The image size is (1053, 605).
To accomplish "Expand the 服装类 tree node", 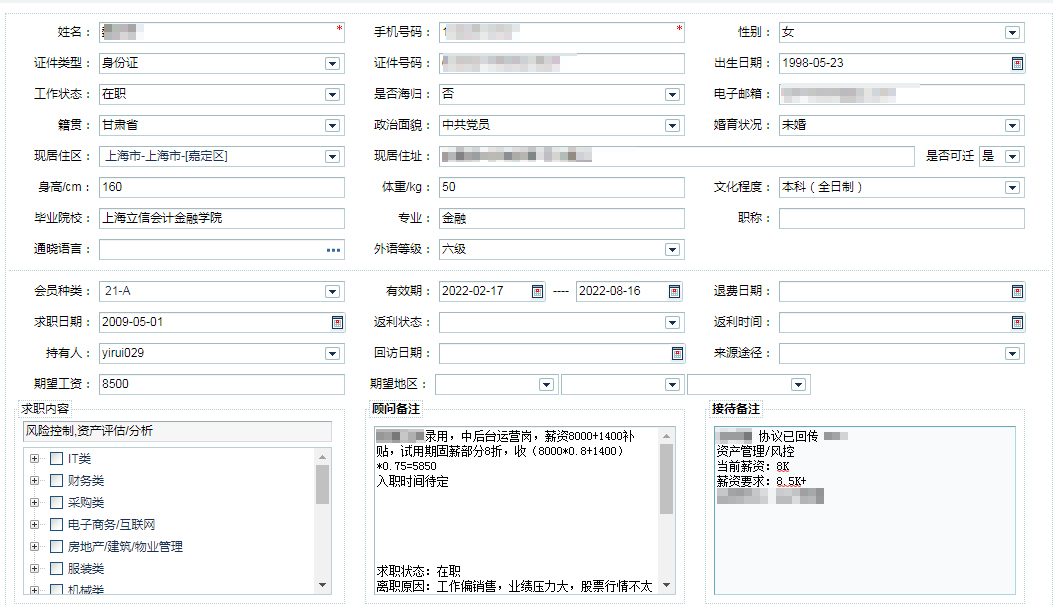I will [34, 569].
